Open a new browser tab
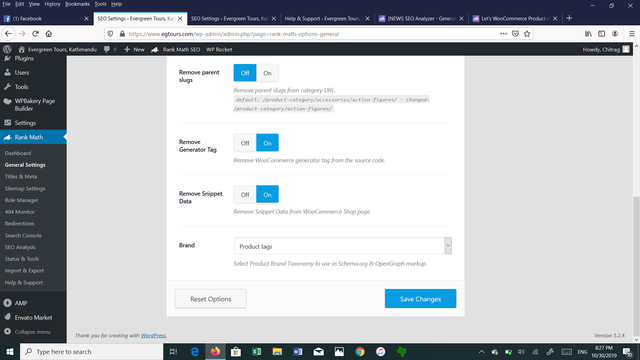640x360 pixels. tap(569, 18)
